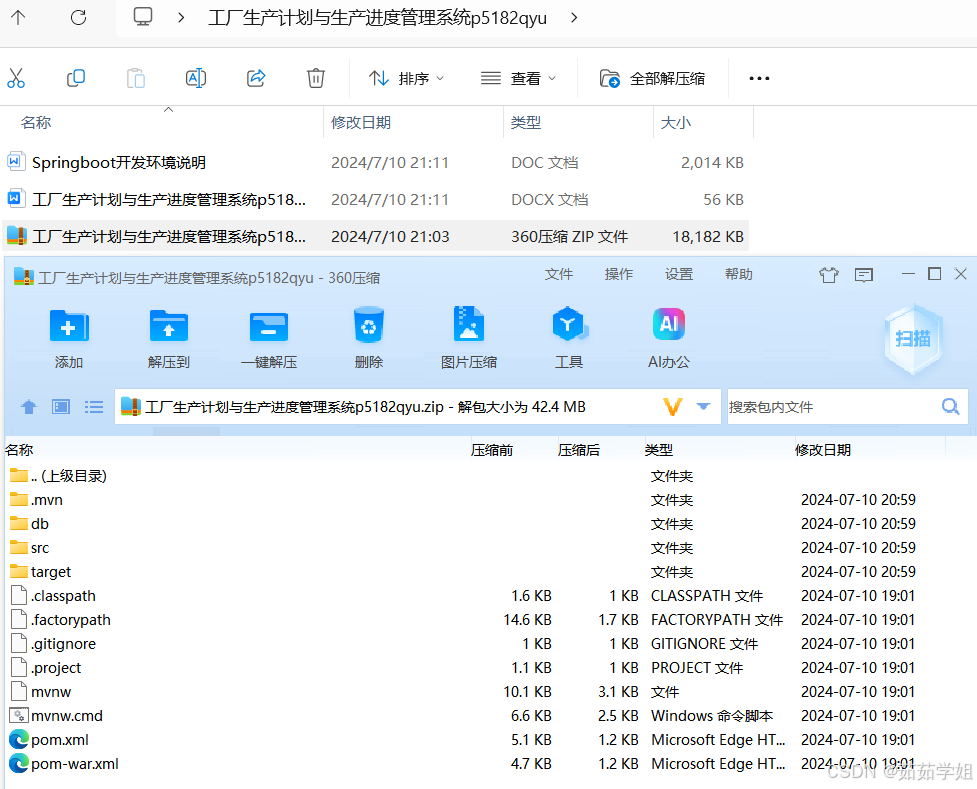The image size is (977, 789).
Task: Open 设置 menu in 360压缩
Action: [x=679, y=274]
